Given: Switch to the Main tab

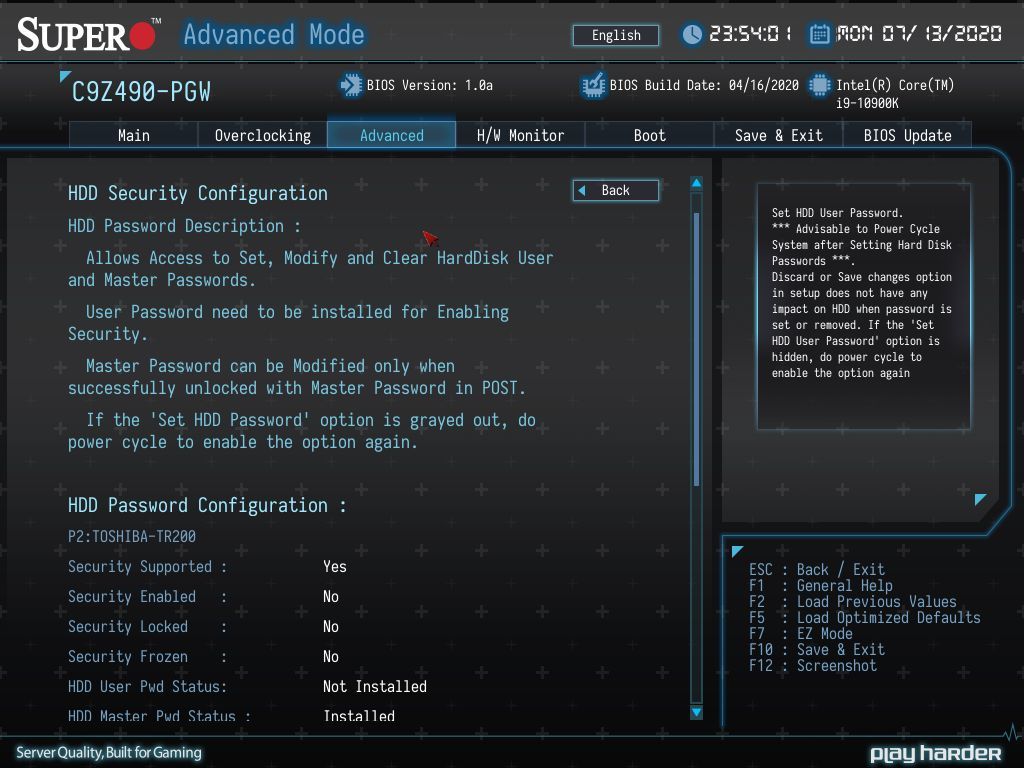Looking at the screenshot, I should (x=133, y=135).
